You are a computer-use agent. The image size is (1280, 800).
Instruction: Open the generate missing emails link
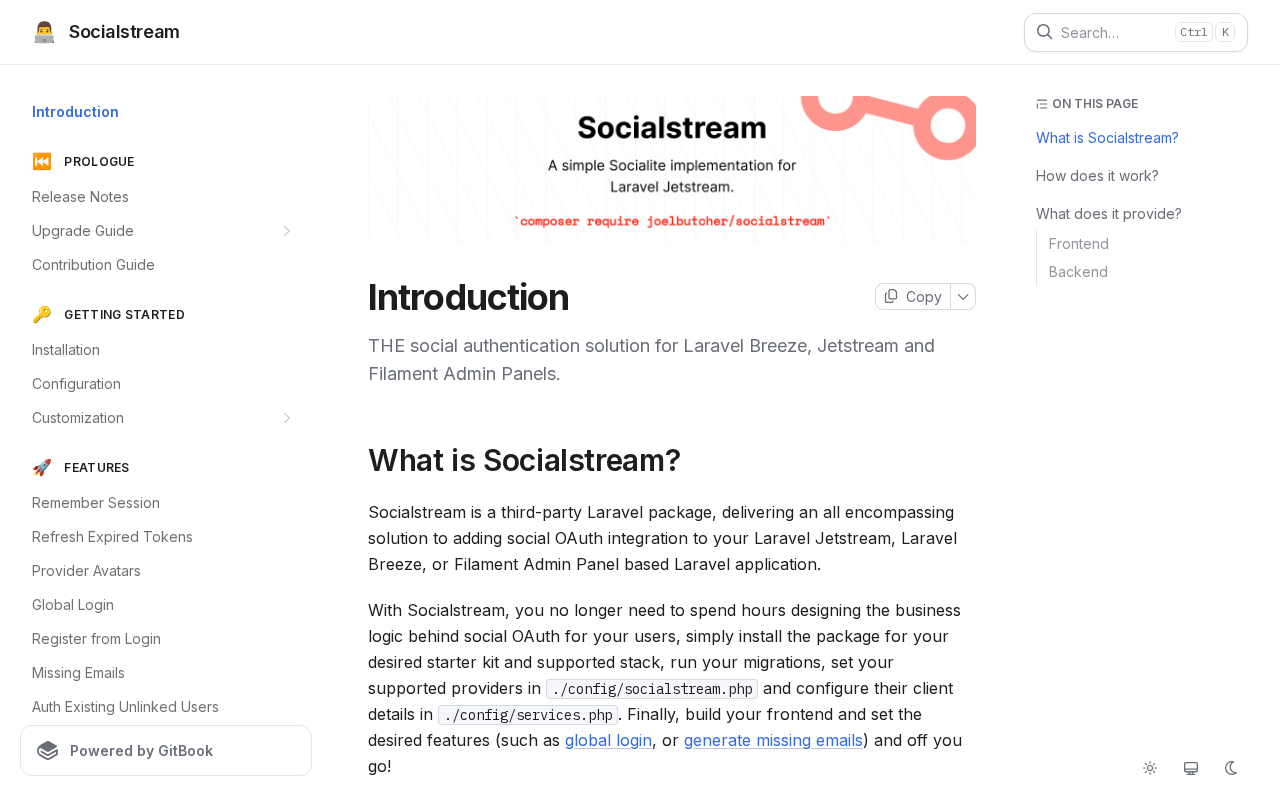pyautogui.click(x=773, y=741)
